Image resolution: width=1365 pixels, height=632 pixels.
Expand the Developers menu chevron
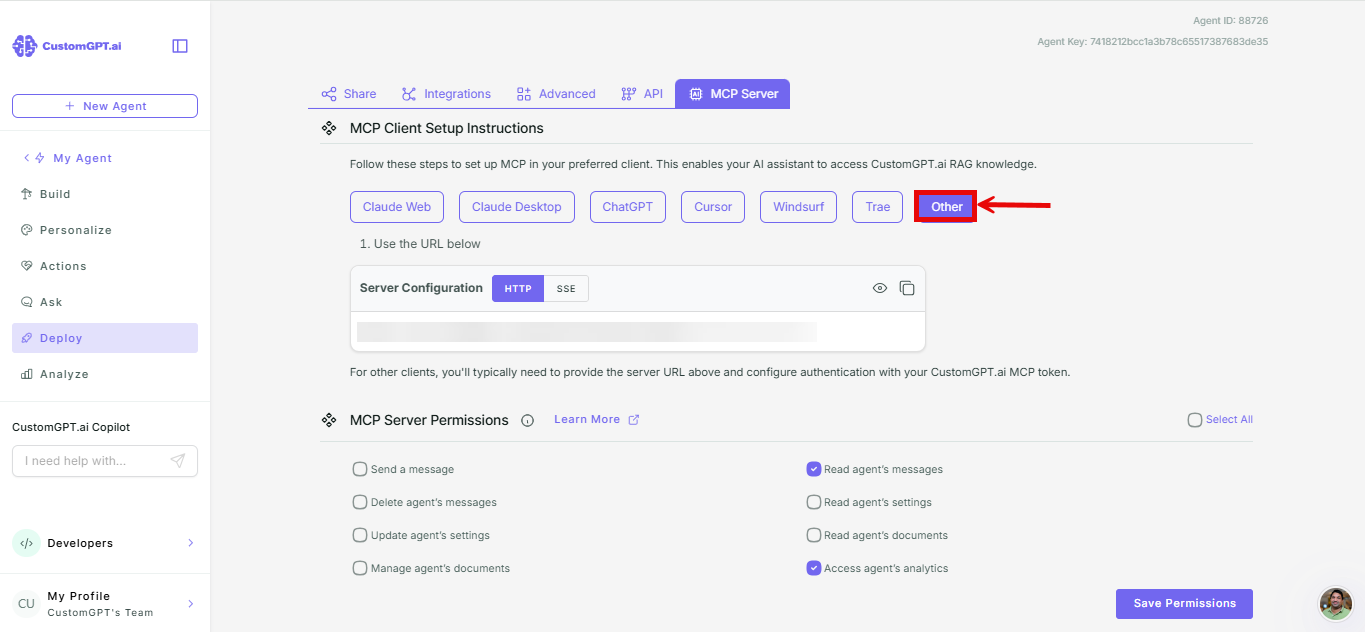click(190, 543)
